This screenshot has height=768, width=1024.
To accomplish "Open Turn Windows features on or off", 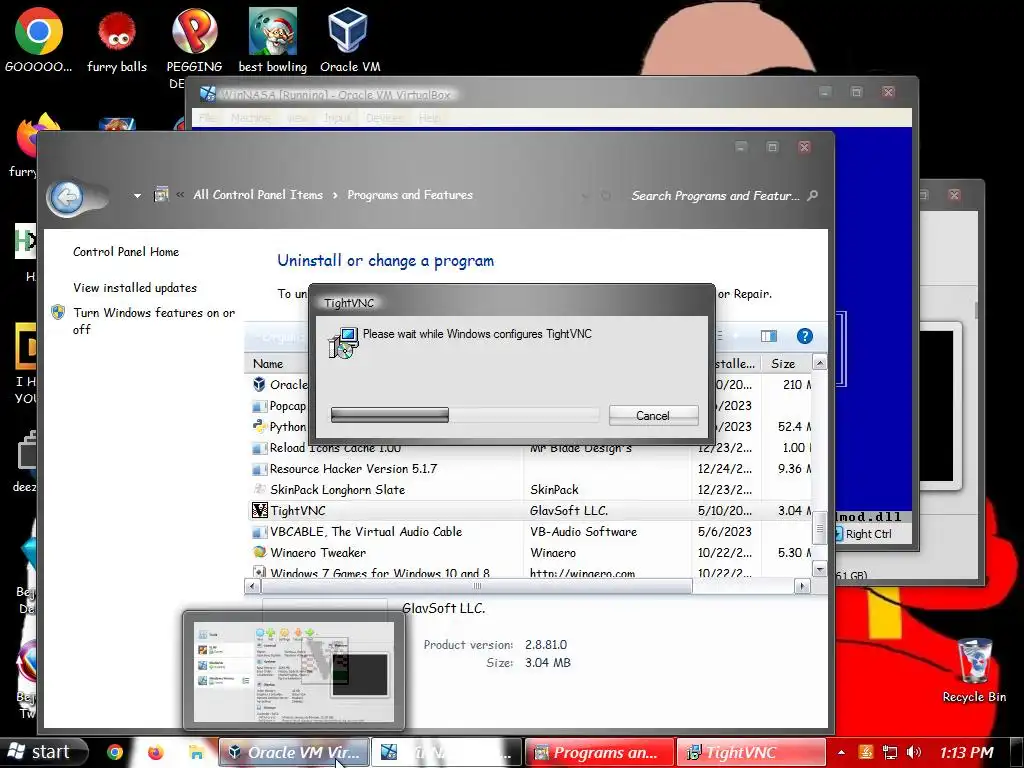I will [x=153, y=321].
